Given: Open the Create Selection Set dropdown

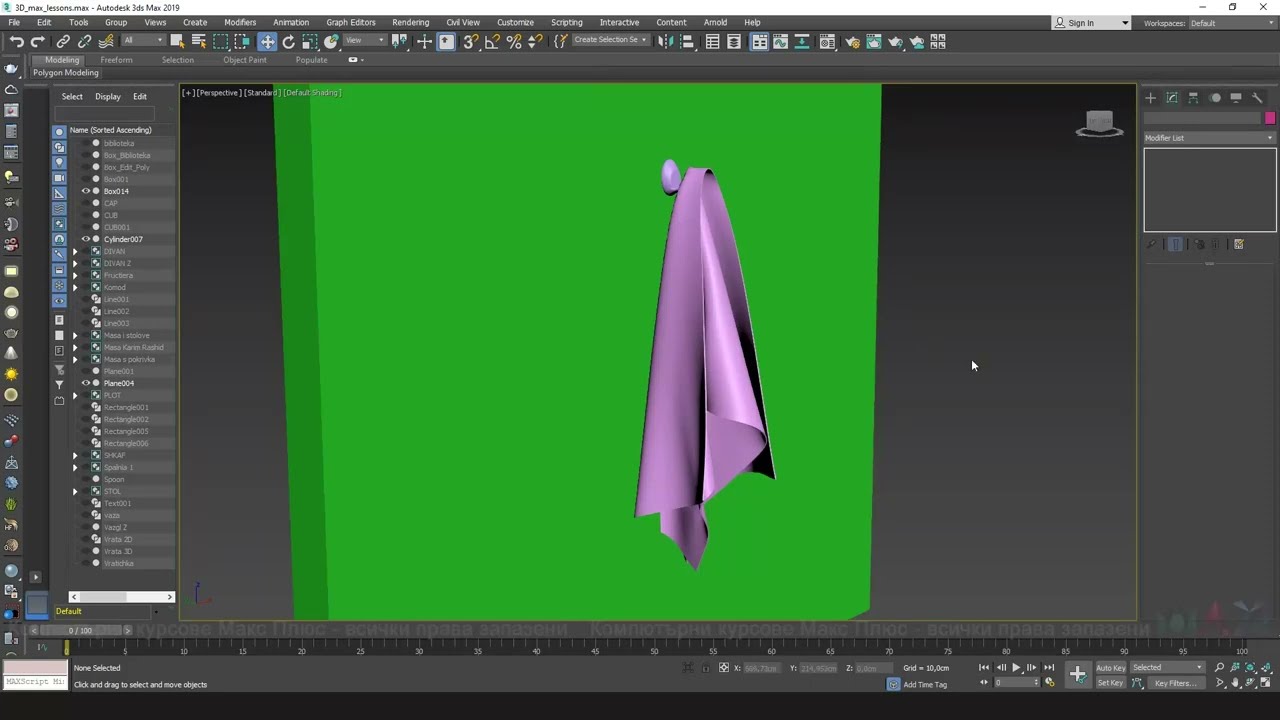Looking at the screenshot, I should pyautogui.click(x=610, y=40).
